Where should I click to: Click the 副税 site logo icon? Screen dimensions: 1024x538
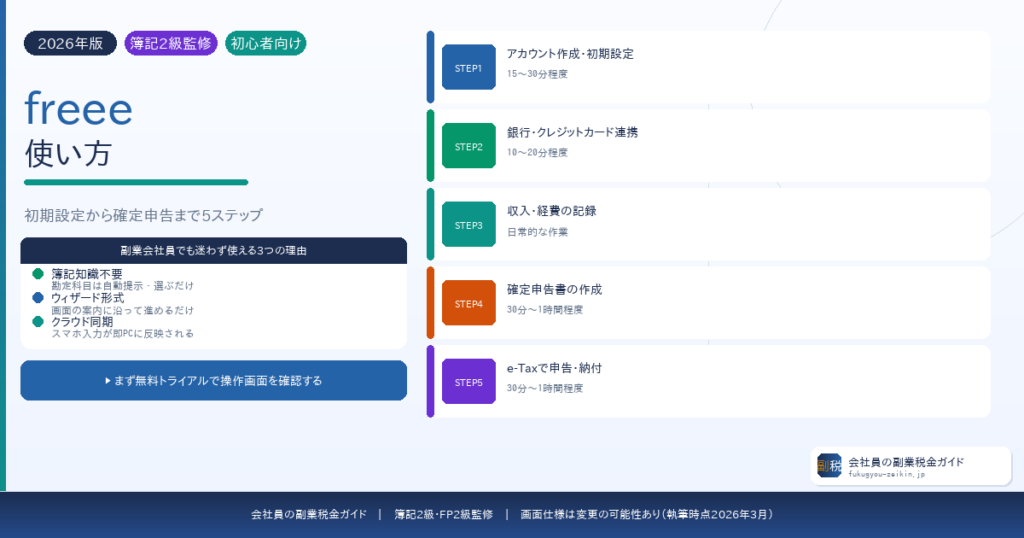pos(829,466)
